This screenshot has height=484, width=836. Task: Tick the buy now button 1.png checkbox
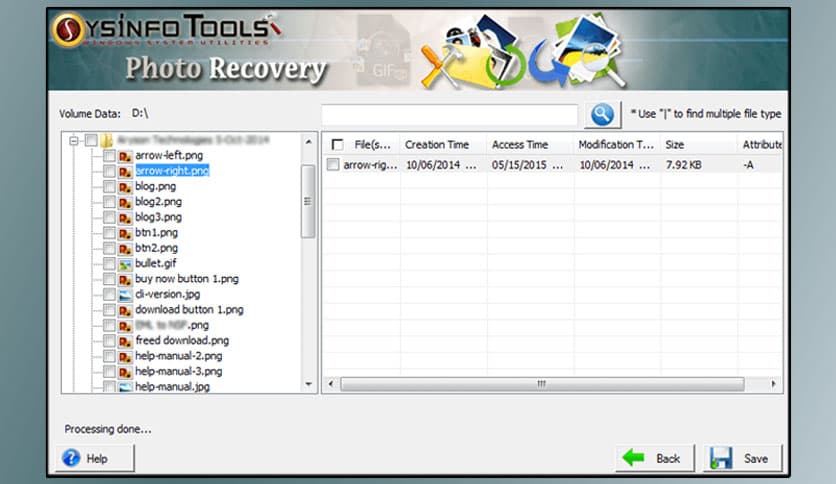point(109,279)
